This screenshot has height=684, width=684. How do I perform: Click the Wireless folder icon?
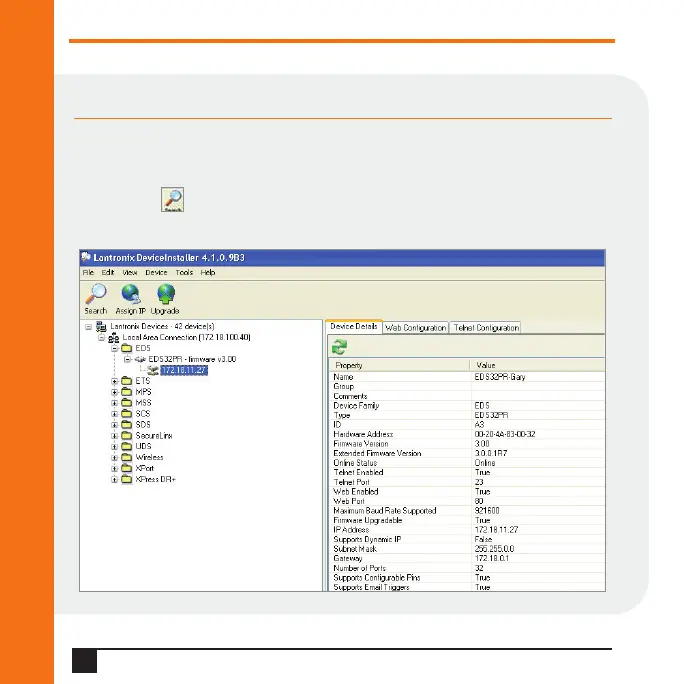127,457
